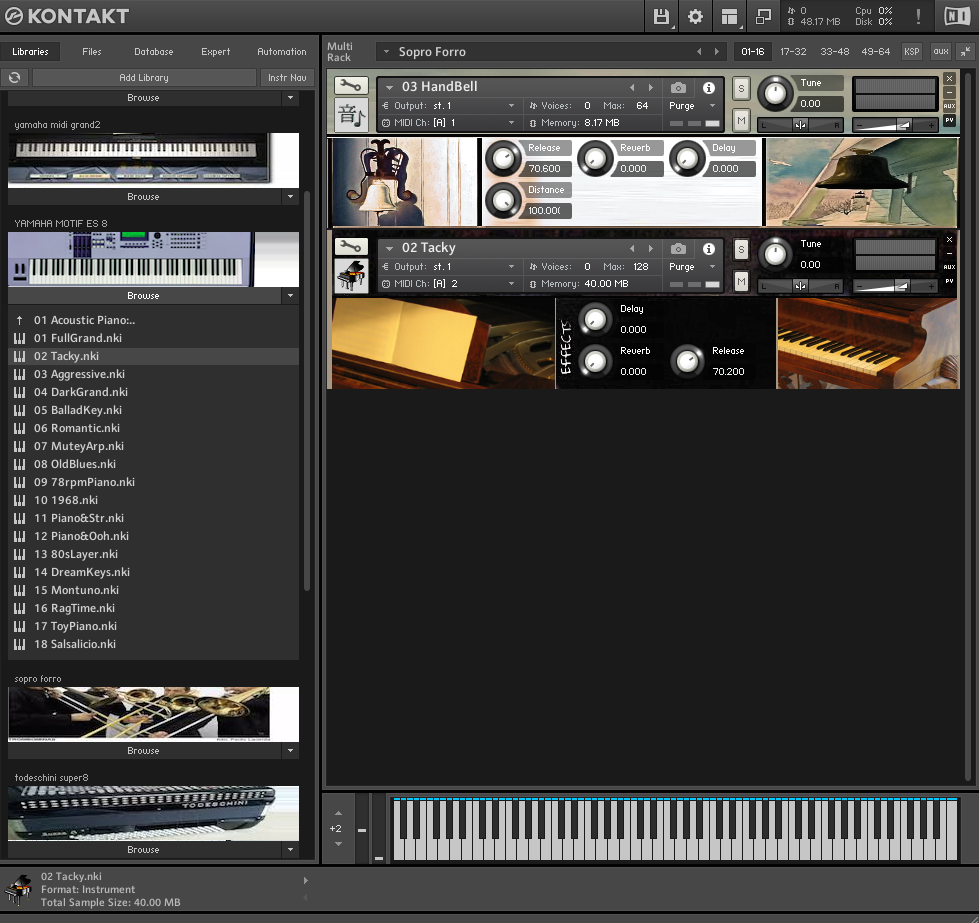
Task: Click Browse under YAMAHA MOTIF ES 8
Action: coord(143,296)
